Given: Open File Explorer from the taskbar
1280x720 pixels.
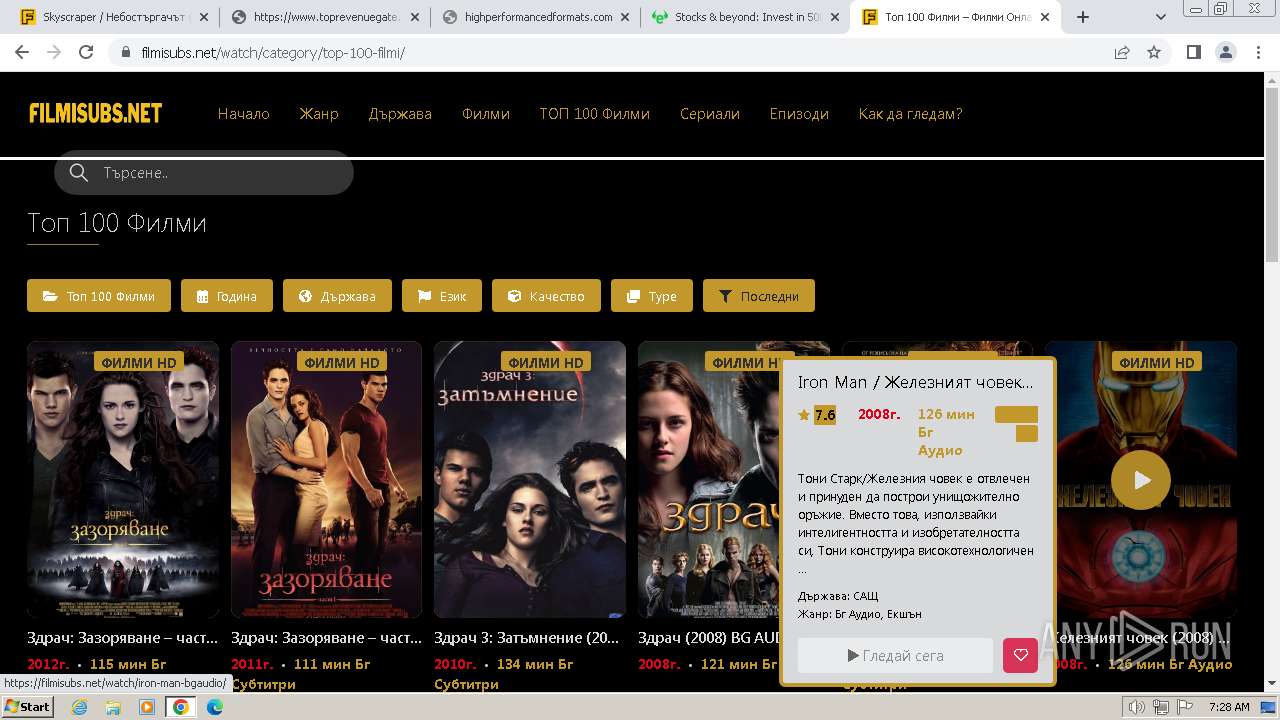Looking at the screenshot, I should tap(113, 707).
